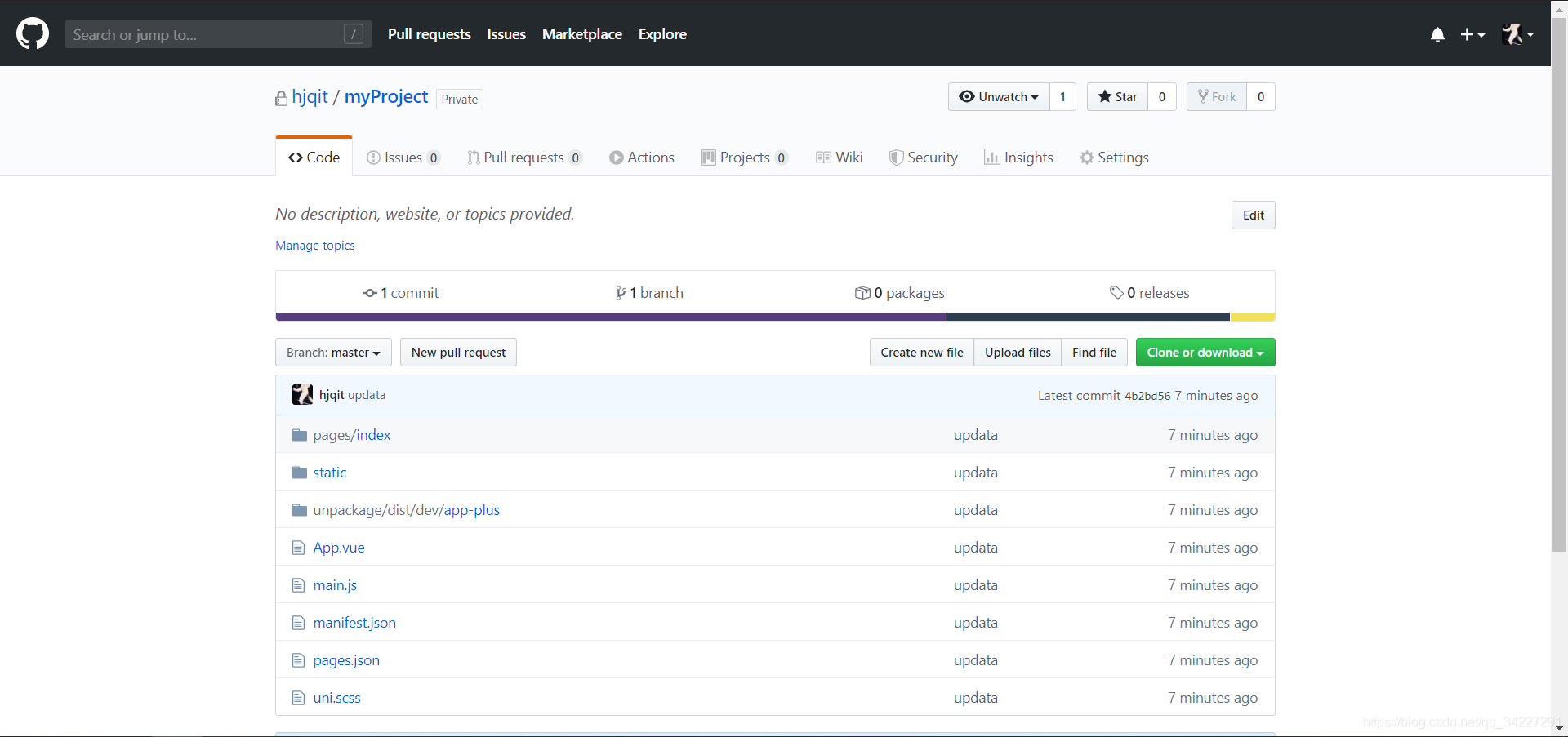Click the manifest.json file icon

pyautogui.click(x=299, y=623)
